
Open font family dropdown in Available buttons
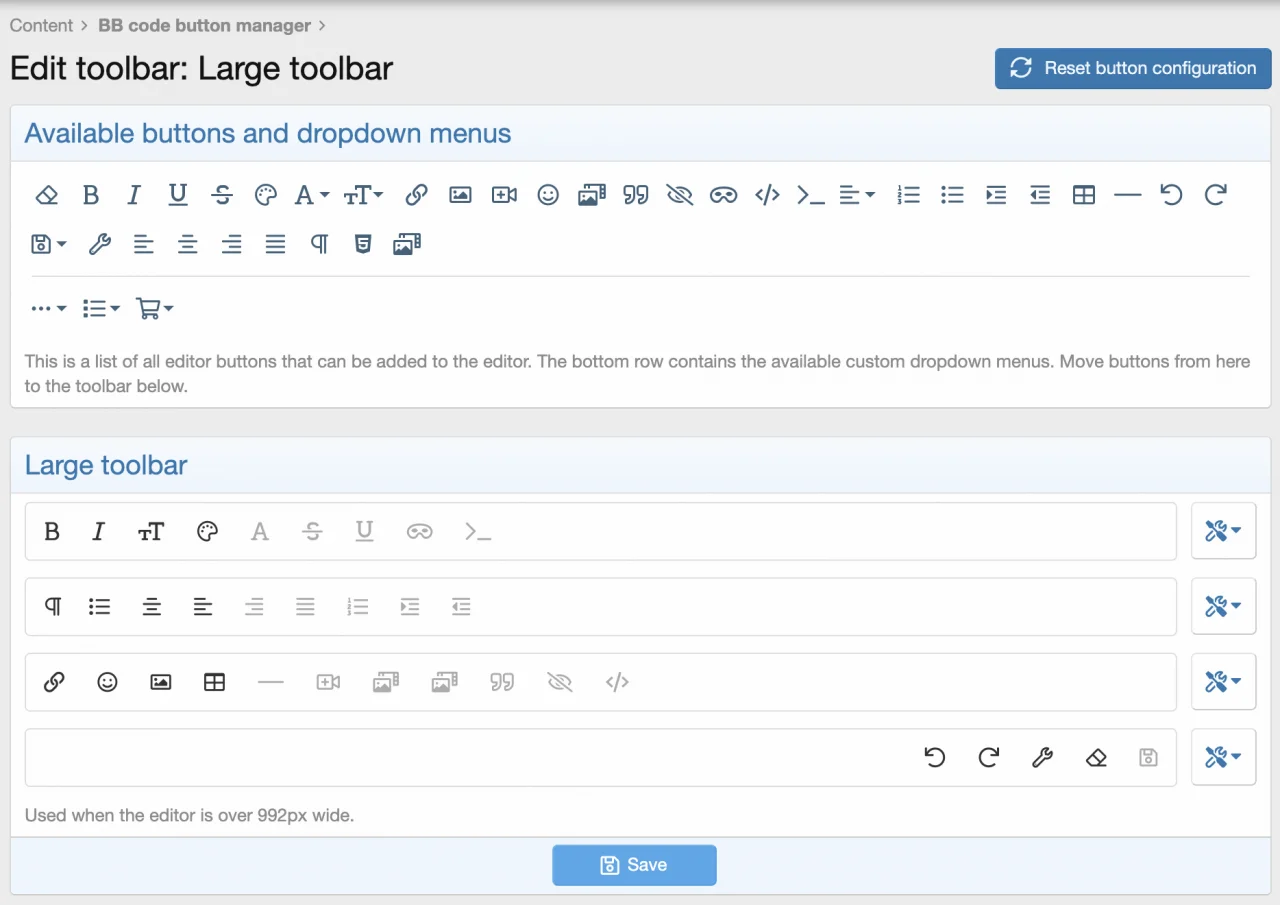point(312,196)
